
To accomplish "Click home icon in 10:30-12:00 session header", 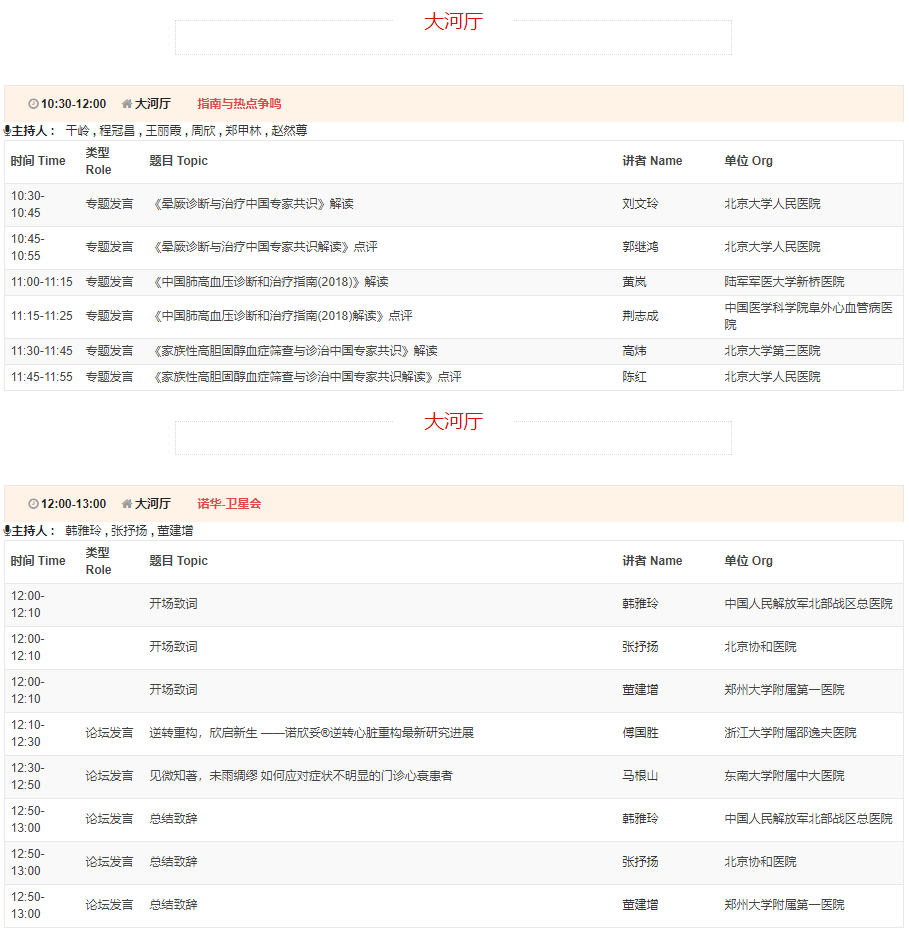I will tap(127, 104).
